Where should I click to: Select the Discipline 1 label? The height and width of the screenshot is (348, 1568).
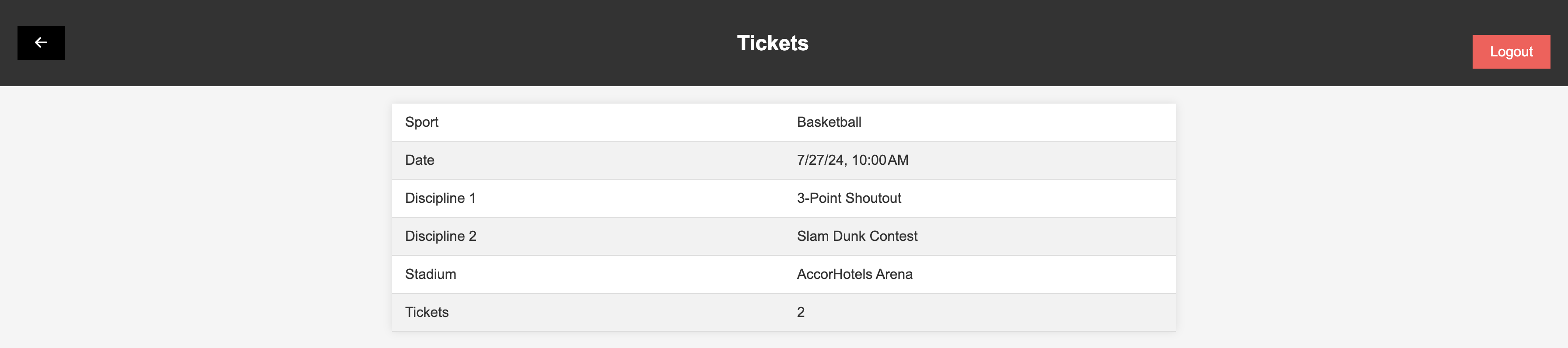pyautogui.click(x=440, y=198)
